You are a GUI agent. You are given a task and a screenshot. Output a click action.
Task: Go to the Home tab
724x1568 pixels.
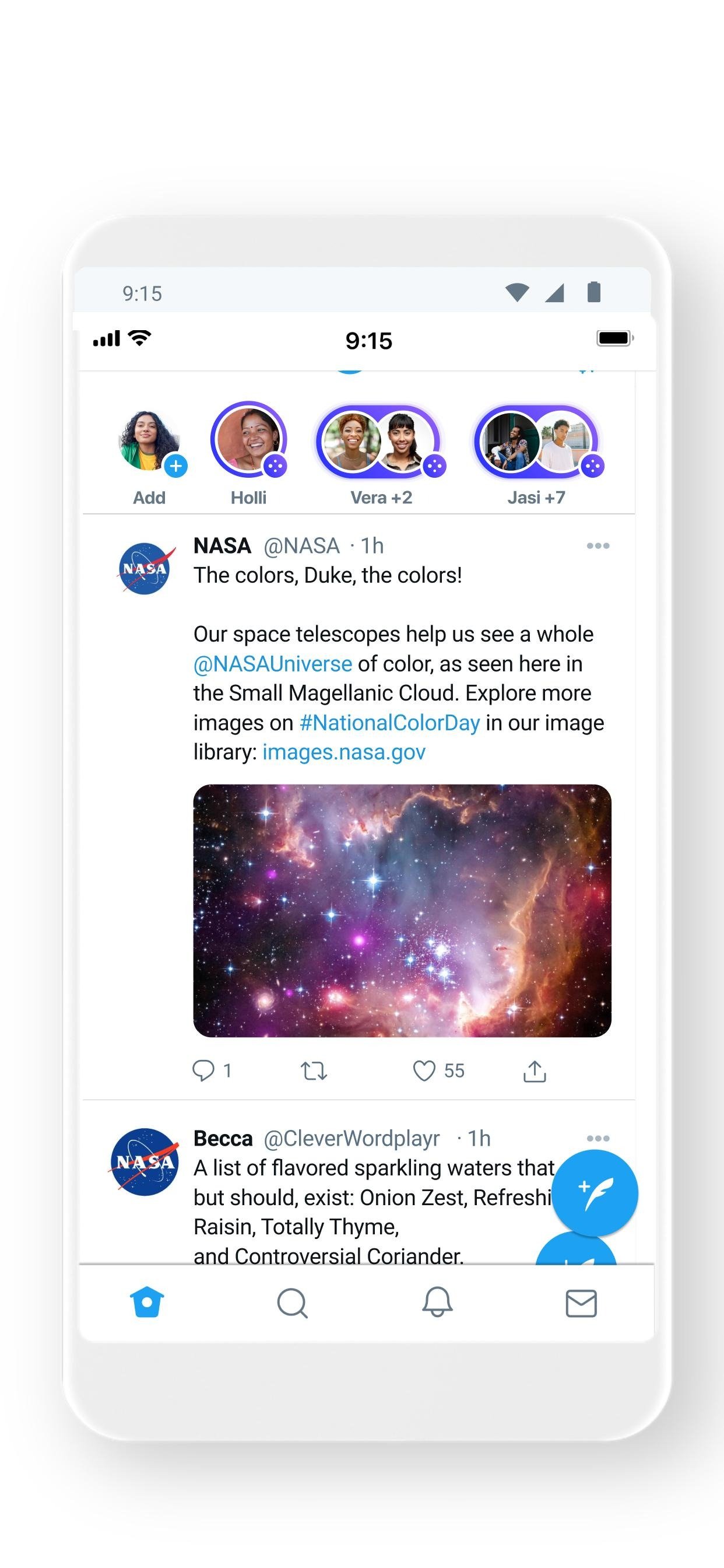click(147, 1303)
